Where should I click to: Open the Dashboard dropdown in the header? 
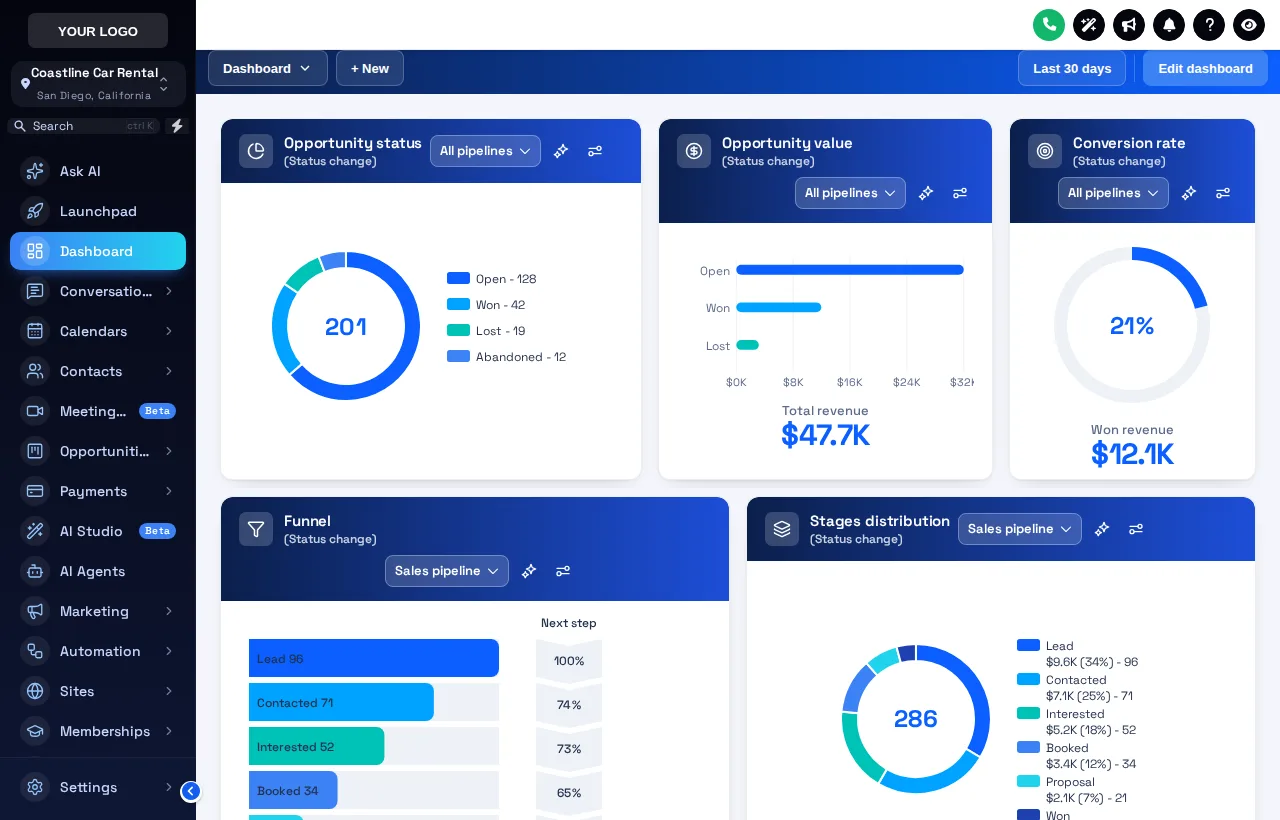click(x=268, y=68)
